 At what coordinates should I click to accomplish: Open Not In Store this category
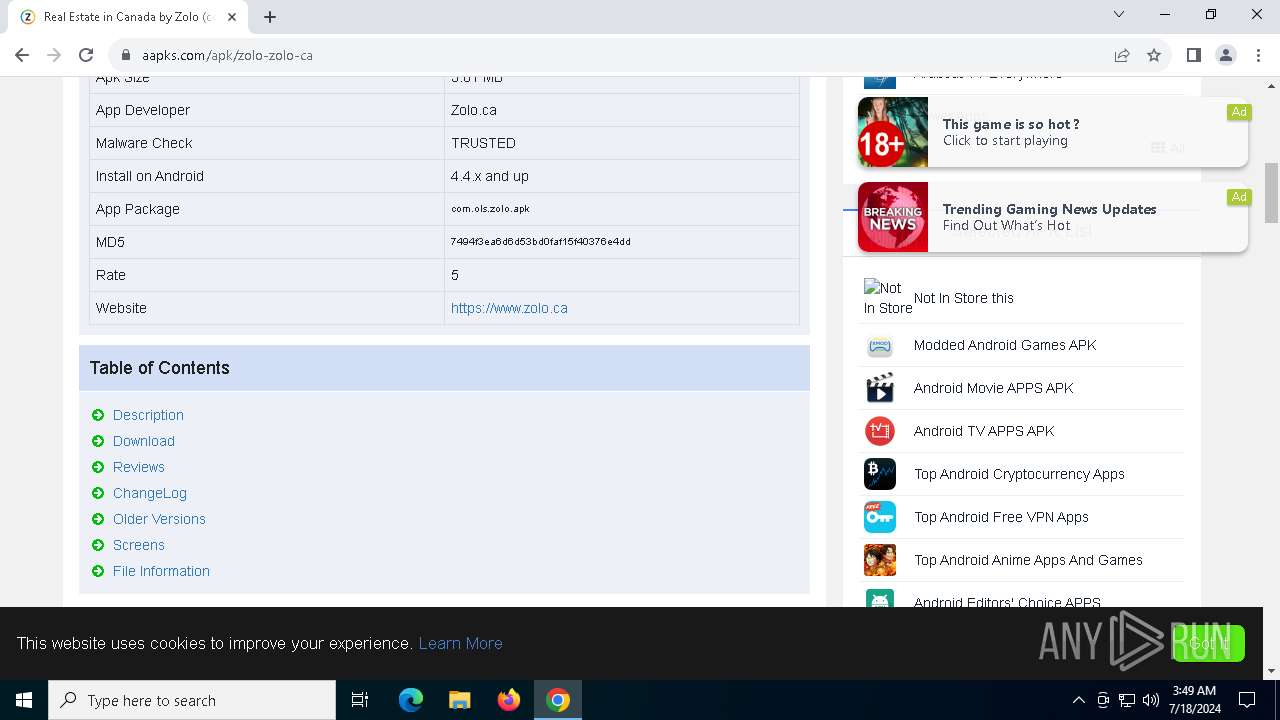pos(964,298)
